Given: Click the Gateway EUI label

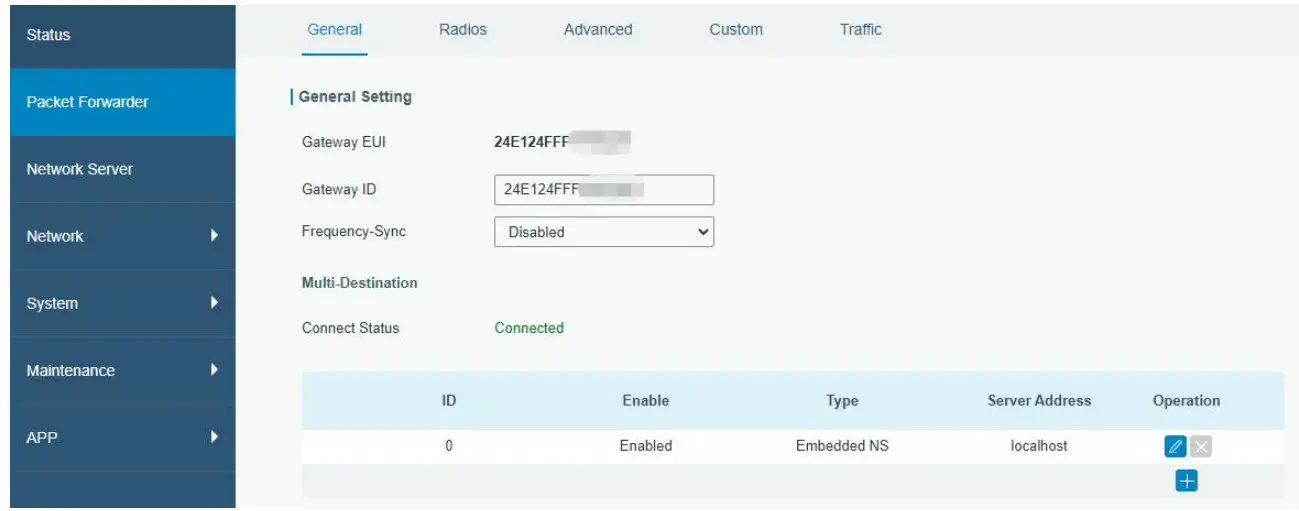Looking at the screenshot, I should pyautogui.click(x=344, y=142).
